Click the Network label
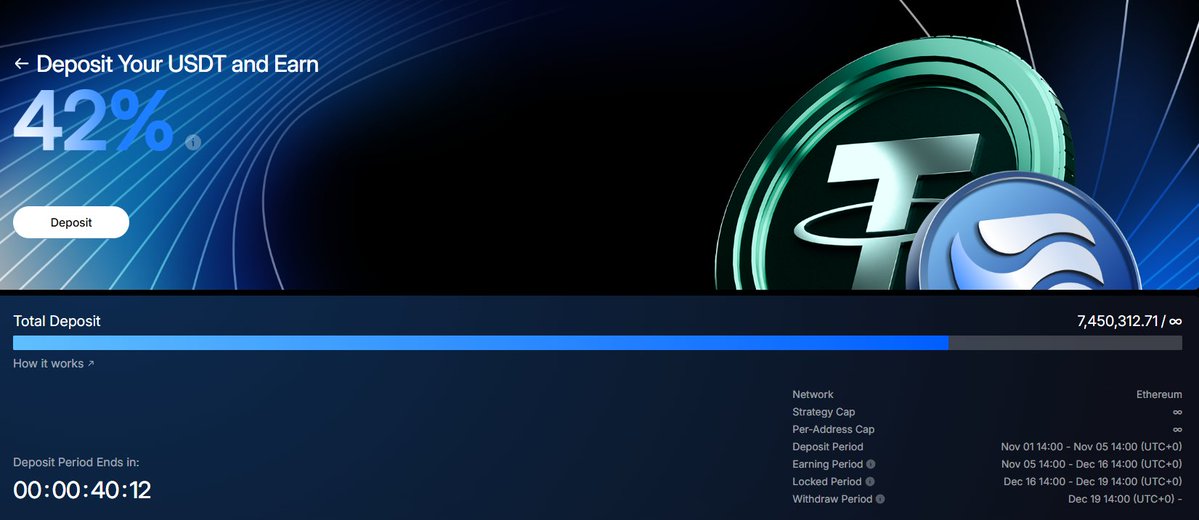This screenshot has width=1199, height=520. (x=813, y=395)
